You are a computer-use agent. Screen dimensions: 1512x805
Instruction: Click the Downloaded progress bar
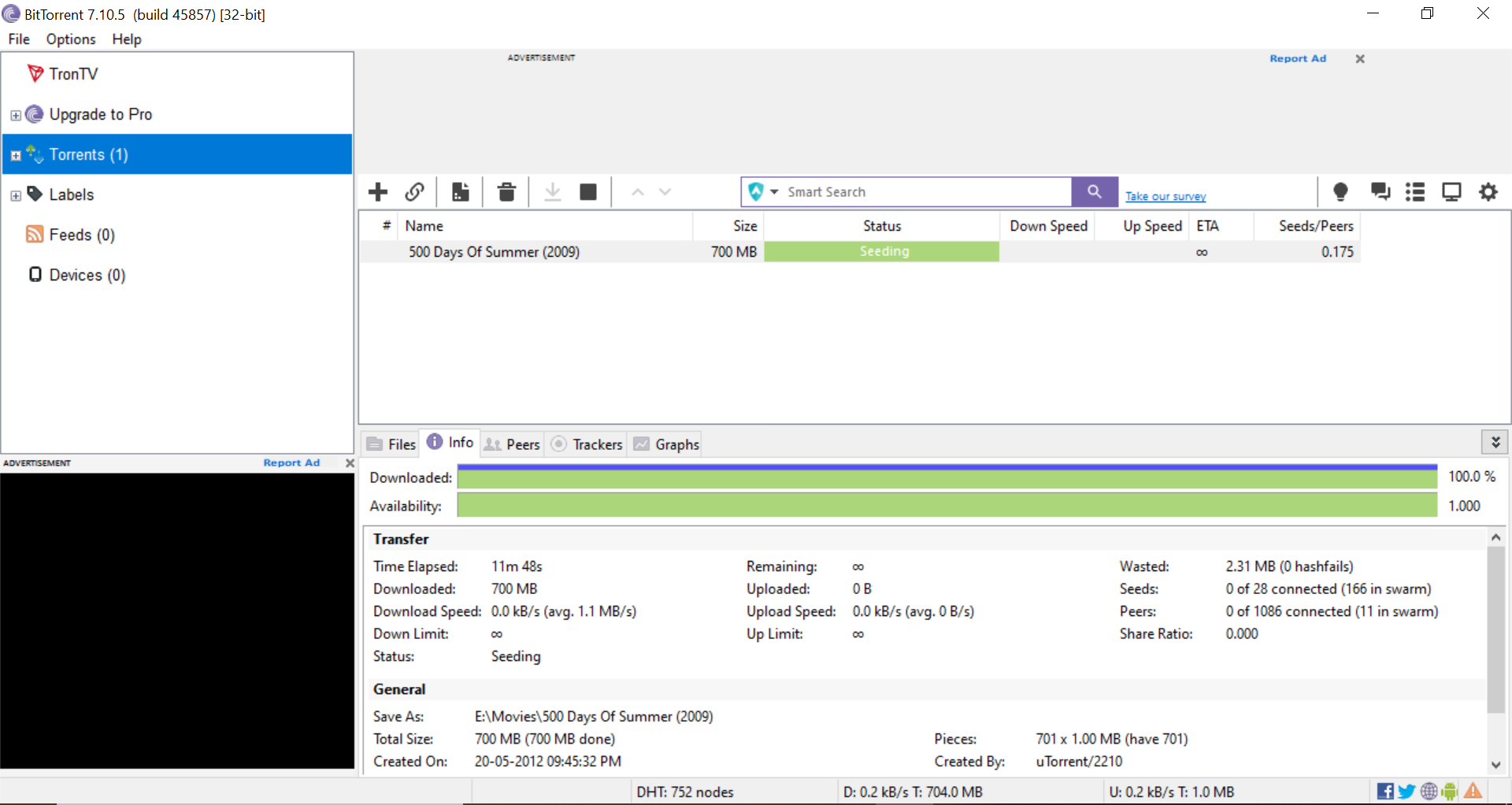(947, 477)
